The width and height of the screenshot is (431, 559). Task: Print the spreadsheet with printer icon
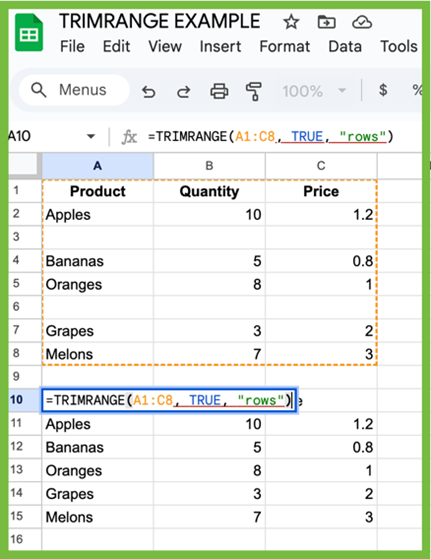tap(219, 91)
